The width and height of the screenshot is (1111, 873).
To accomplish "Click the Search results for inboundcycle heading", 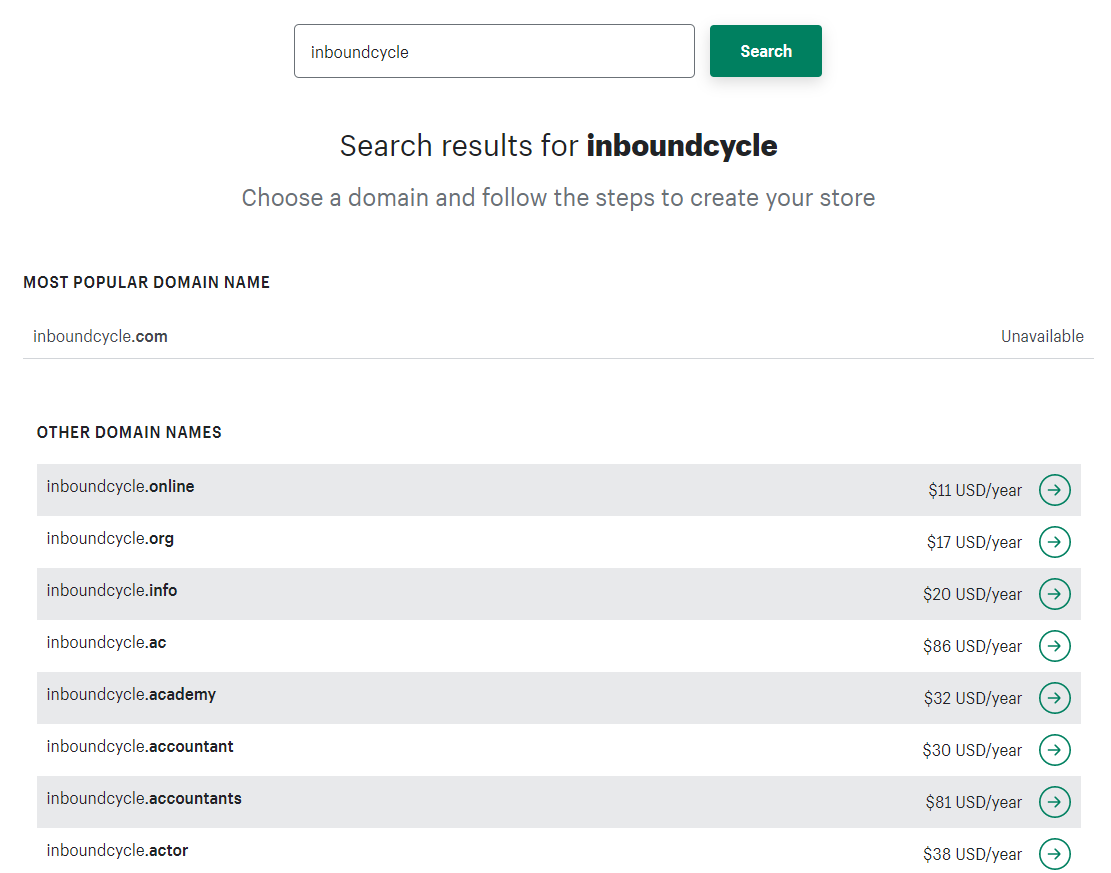I will (558, 146).
